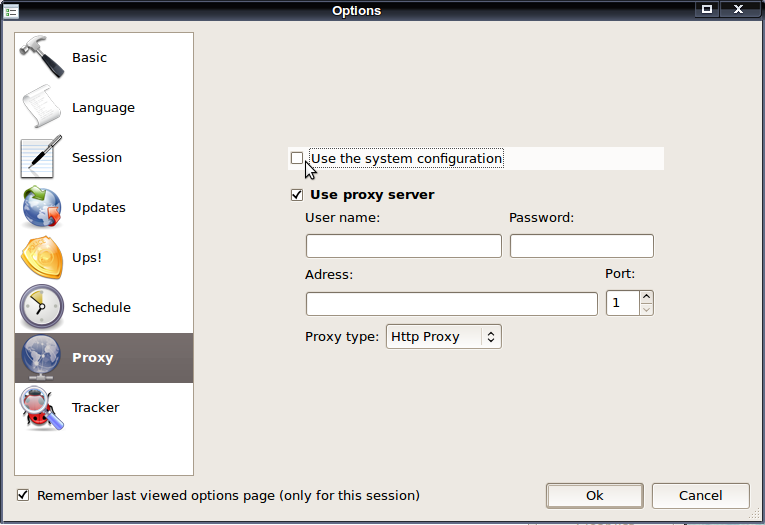Open the Proxy type dropdown
The height and width of the screenshot is (525, 765).
coord(443,337)
